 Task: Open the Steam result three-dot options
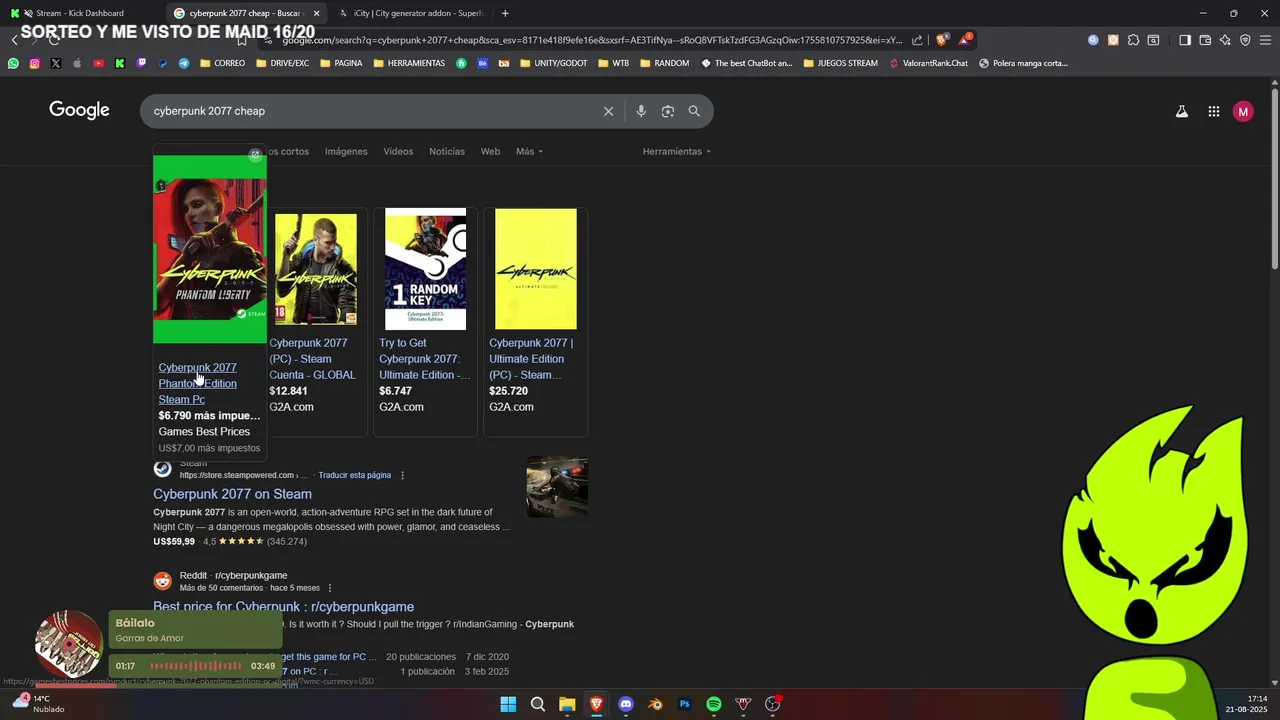pyautogui.click(x=403, y=475)
